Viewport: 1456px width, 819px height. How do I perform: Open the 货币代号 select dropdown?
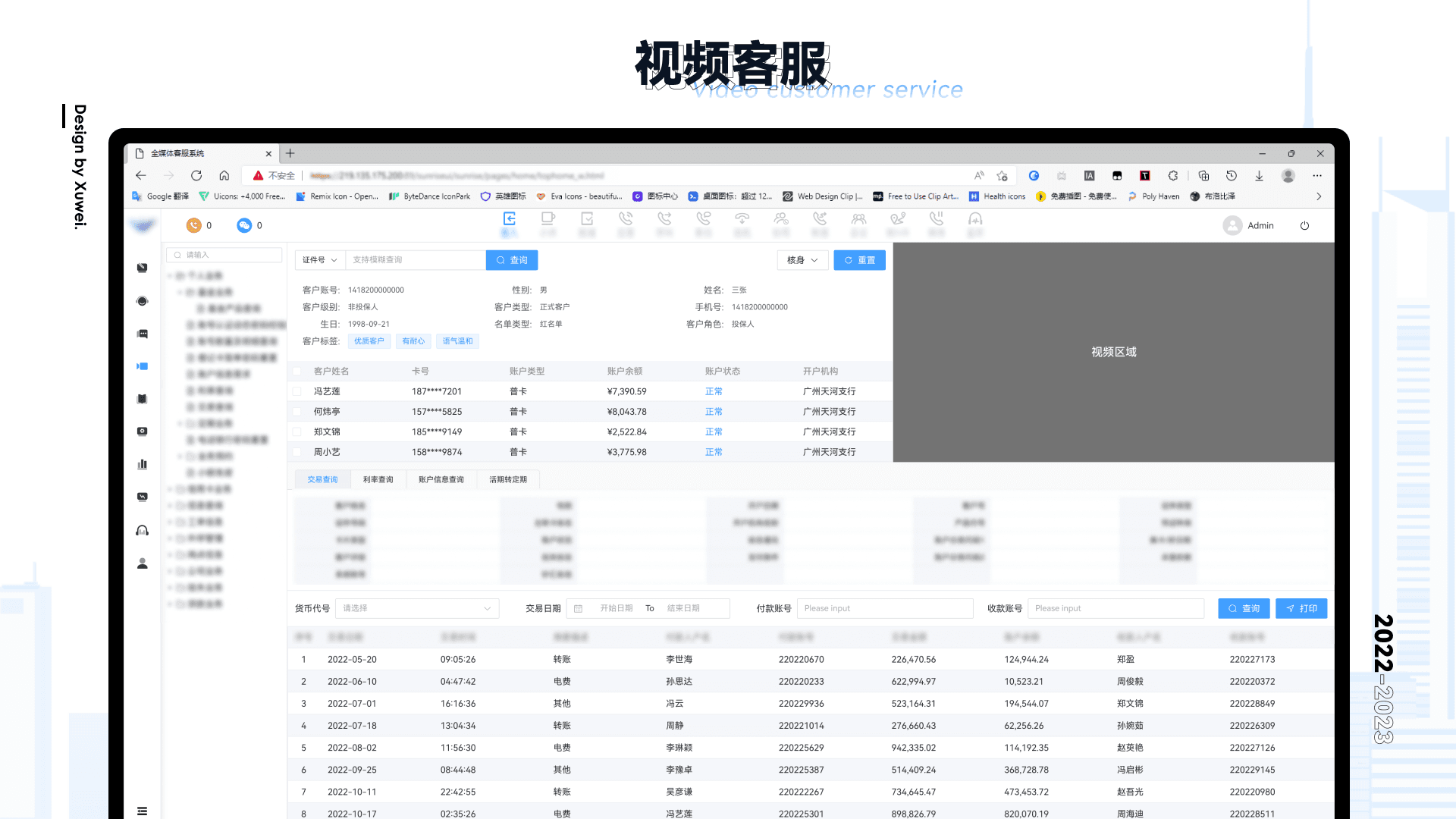[416, 608]
